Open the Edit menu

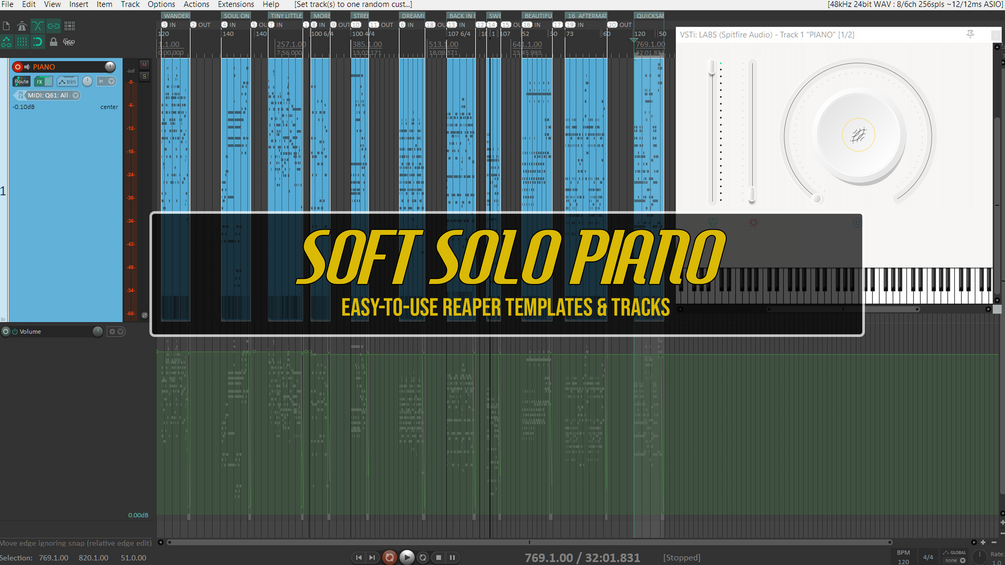point(29,4)
